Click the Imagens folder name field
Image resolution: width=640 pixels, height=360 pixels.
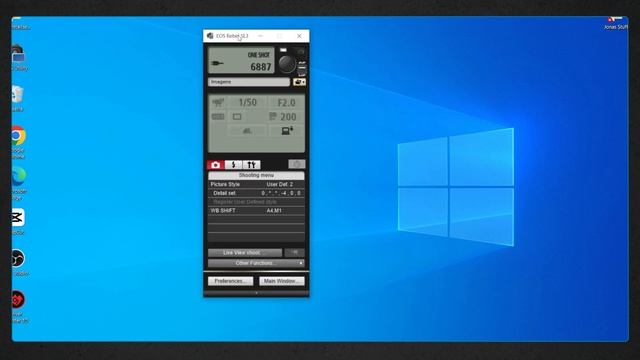point(249,82)
